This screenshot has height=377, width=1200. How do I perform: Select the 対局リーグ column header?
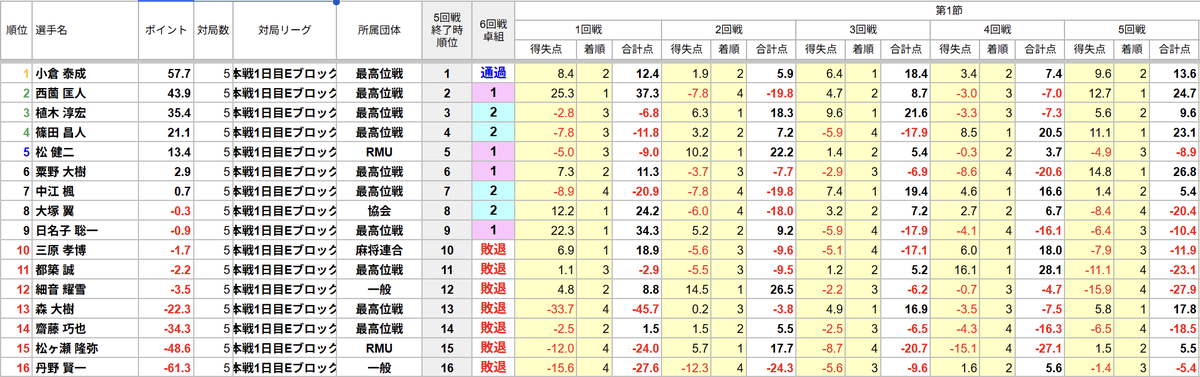click(284, 30)
